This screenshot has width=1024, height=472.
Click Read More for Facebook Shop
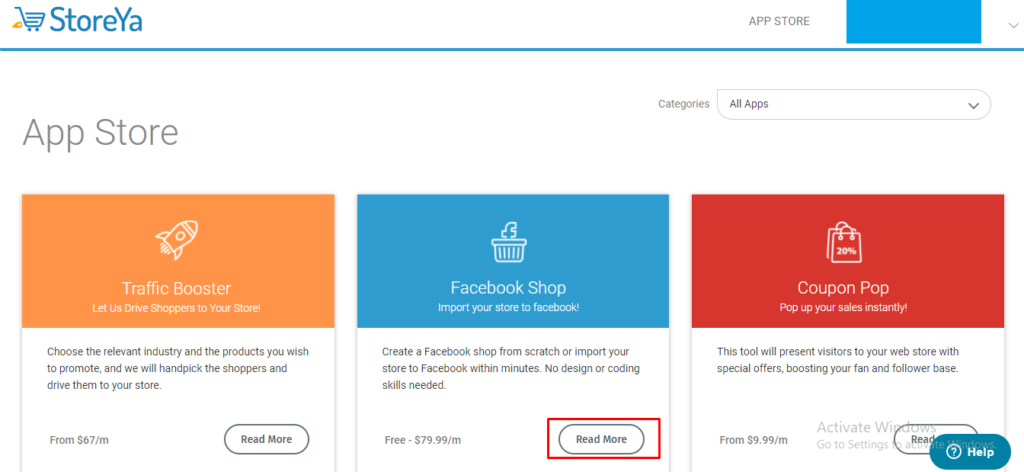pos(601,439)
